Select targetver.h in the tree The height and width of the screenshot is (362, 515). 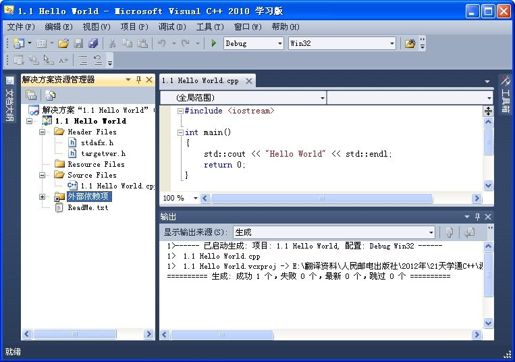(x=103, y=154)
